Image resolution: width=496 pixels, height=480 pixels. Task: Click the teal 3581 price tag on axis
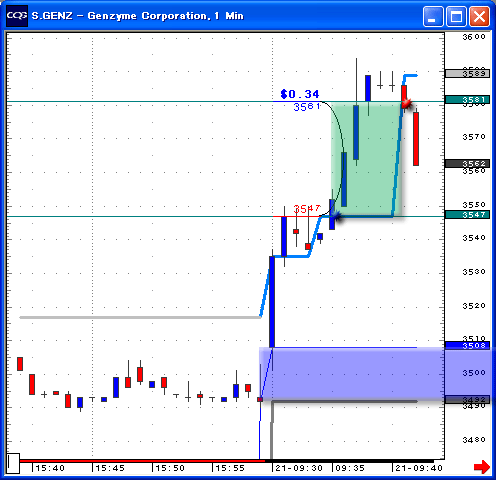point(467,99)
